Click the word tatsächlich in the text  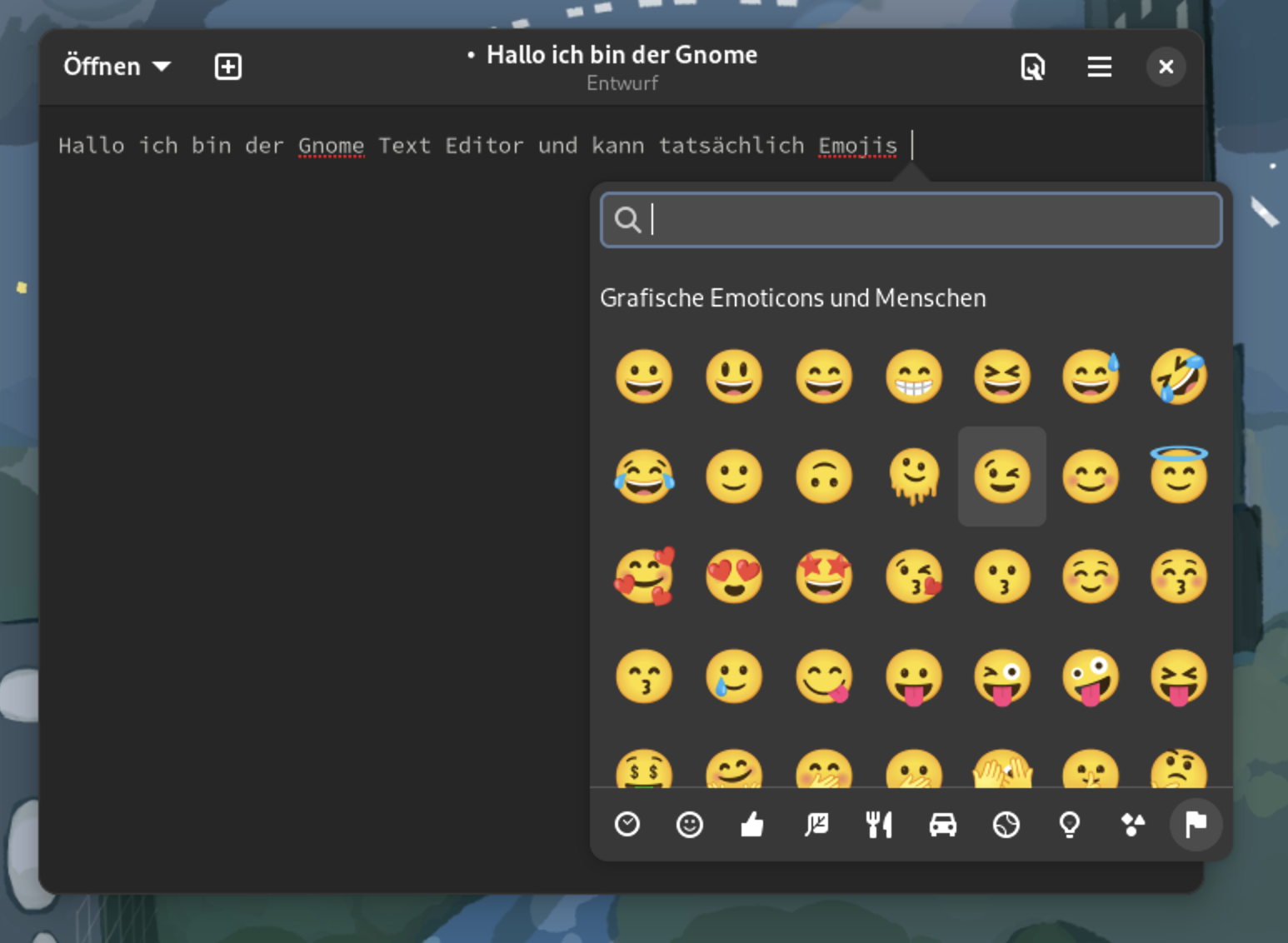(731, 146)
